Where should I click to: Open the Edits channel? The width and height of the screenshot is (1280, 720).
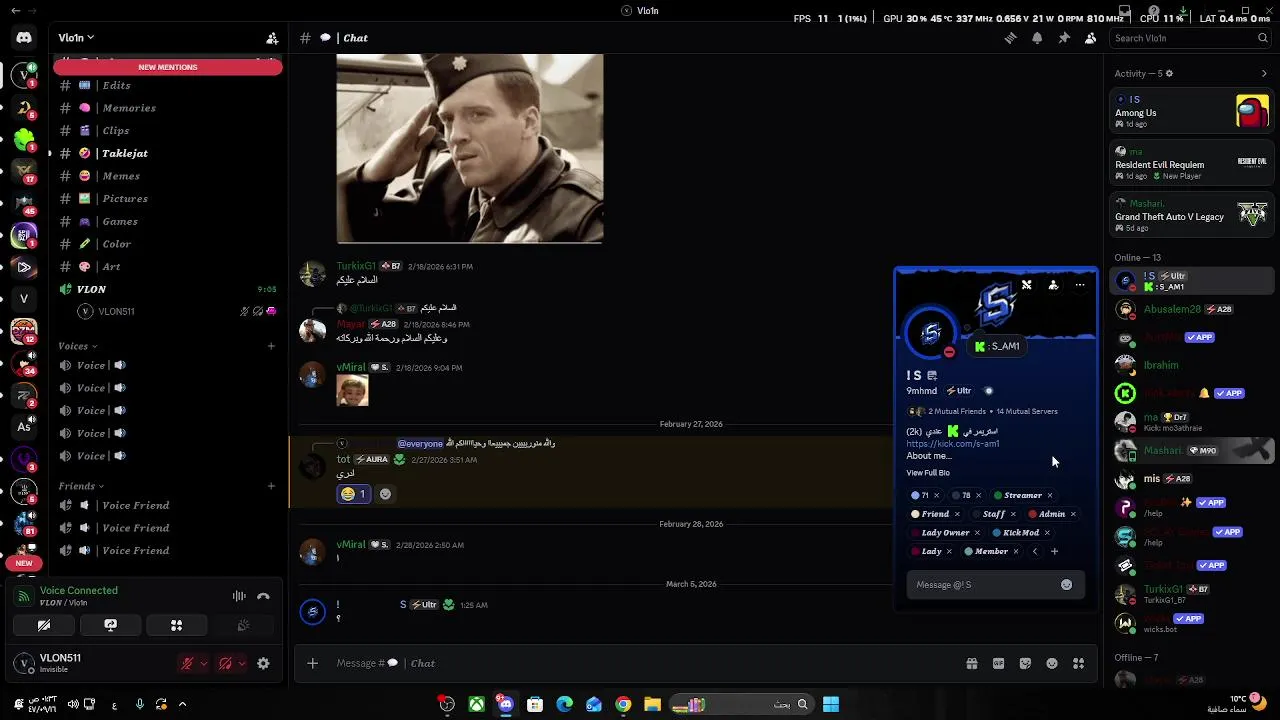[116, 85]
